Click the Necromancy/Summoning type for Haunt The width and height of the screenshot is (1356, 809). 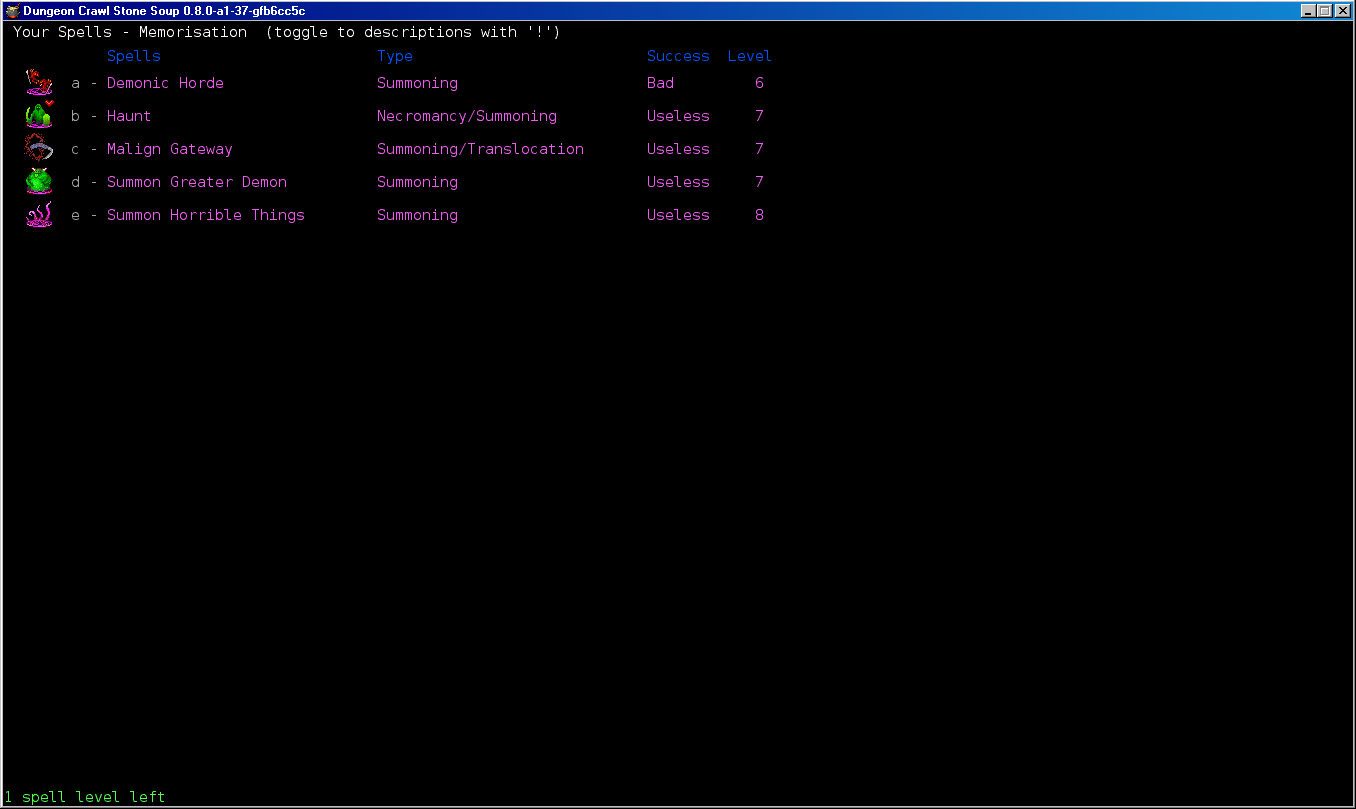coord(467,116)
